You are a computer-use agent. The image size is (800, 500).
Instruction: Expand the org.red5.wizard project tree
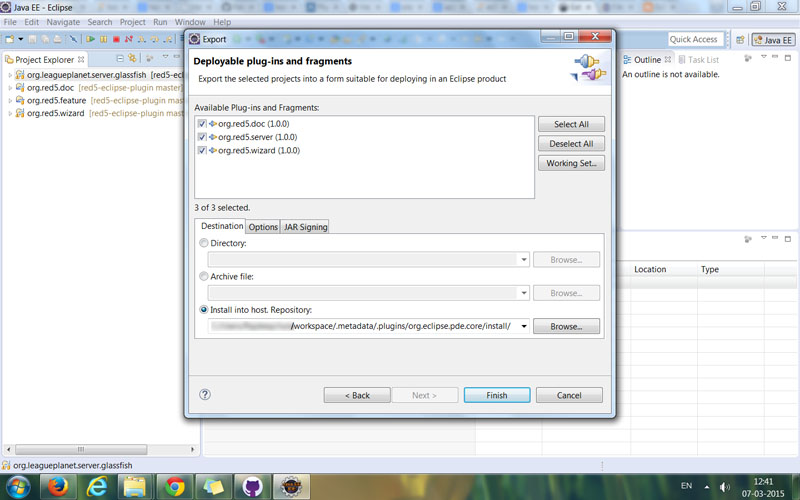[x=10, y=113]
